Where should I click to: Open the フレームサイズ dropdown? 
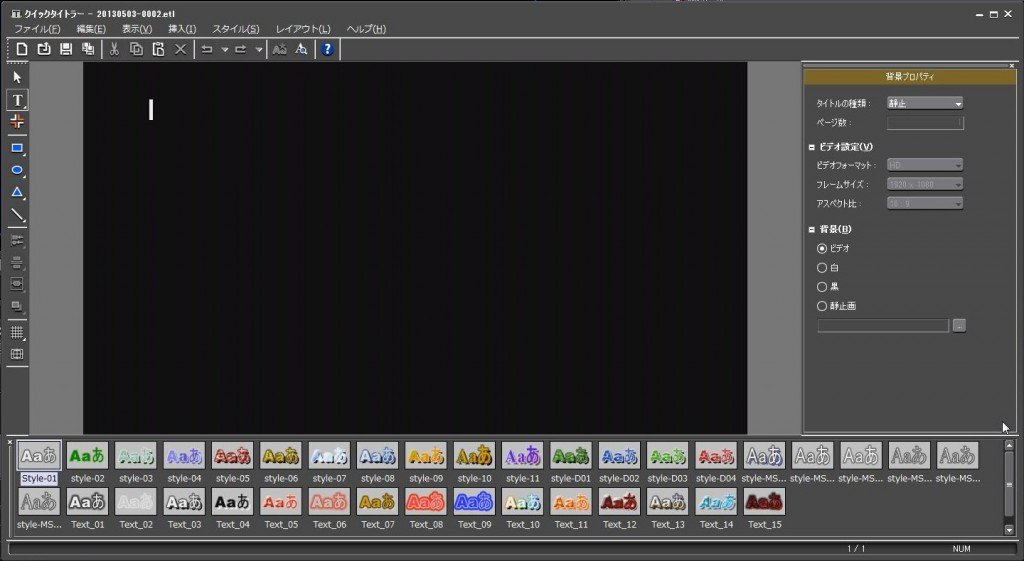925,184
